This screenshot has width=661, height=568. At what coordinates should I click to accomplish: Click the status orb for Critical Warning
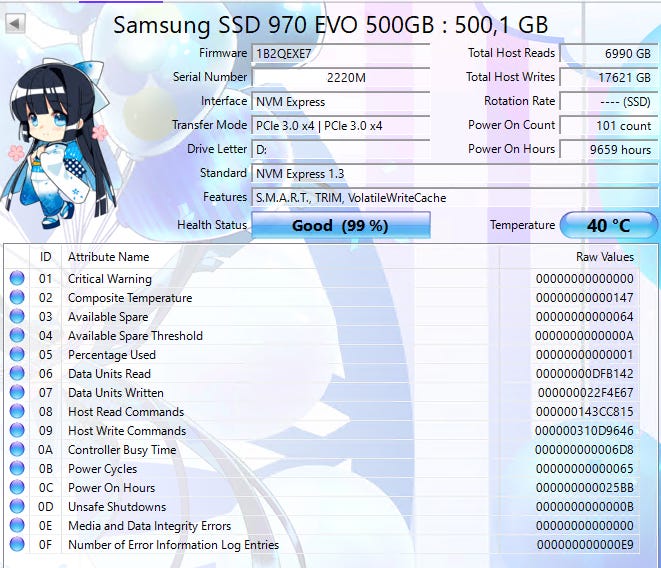point(17,278)
